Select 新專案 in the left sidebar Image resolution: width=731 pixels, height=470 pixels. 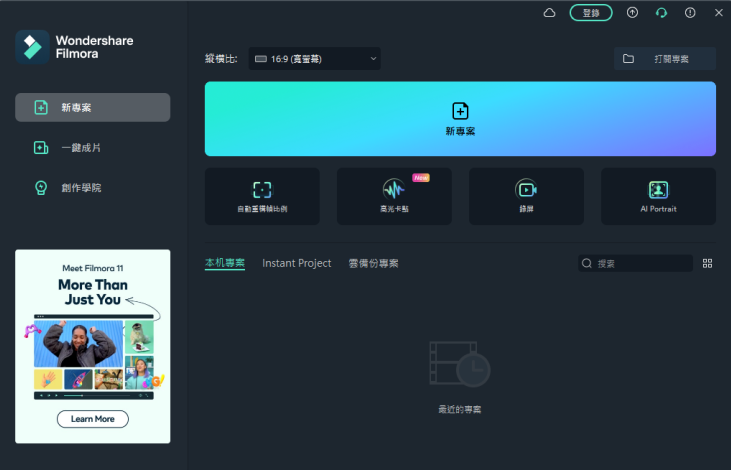click(x=93, y=107)
